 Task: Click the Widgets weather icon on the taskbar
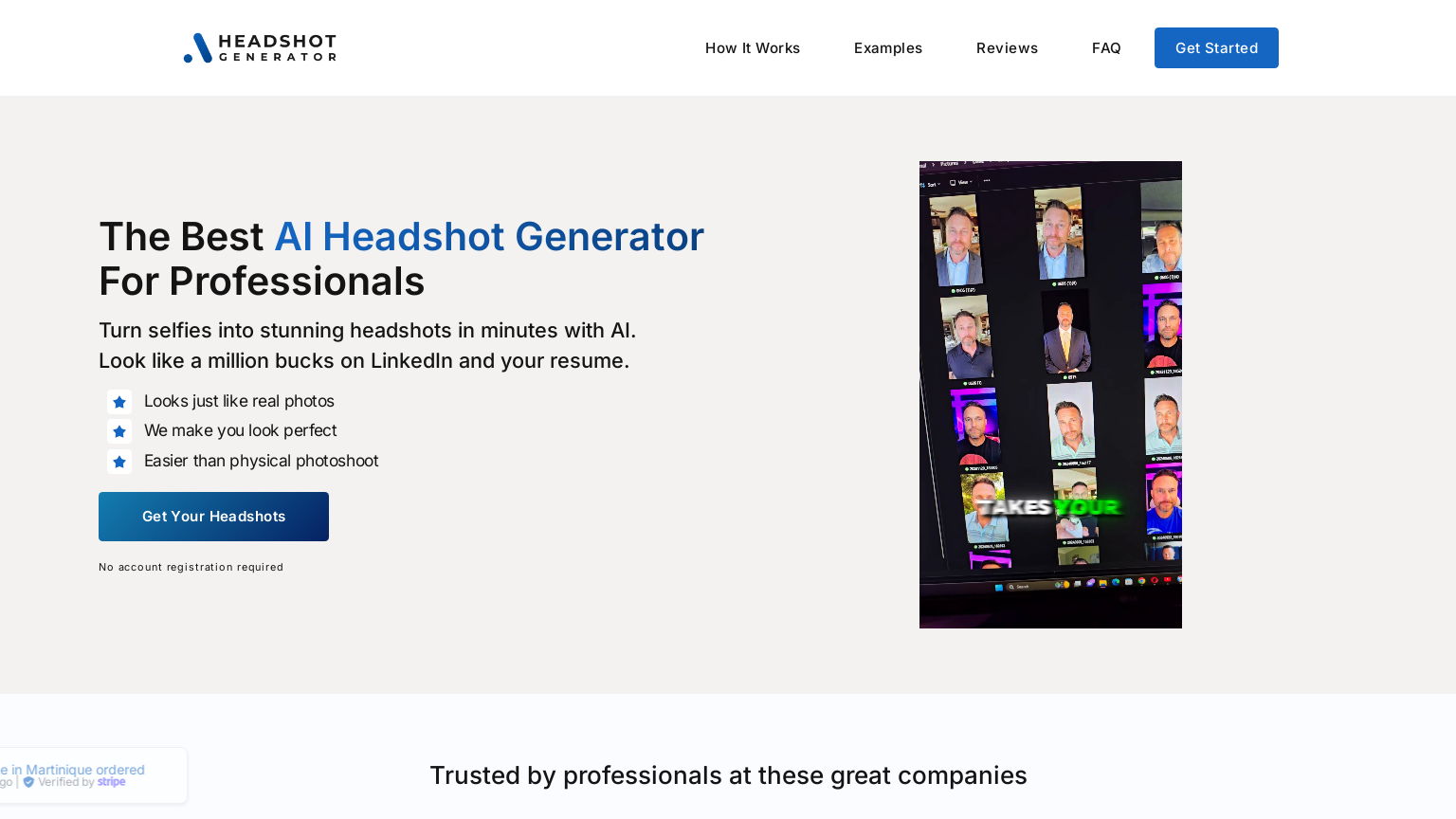(x=1062, y=585)
